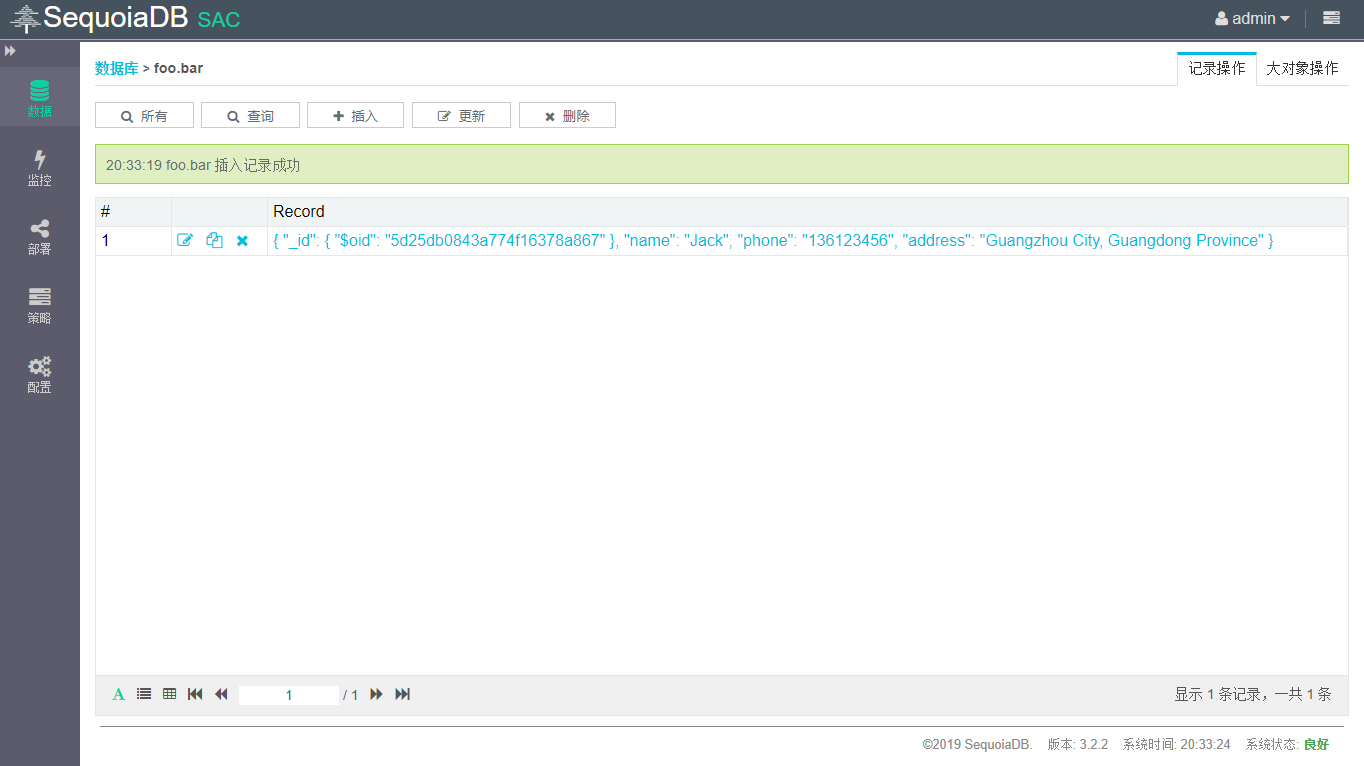Viewport: 1364px width, 766px height.
Task: Switch to the 大对象操作 tab
Action: tap(1302, 69)
